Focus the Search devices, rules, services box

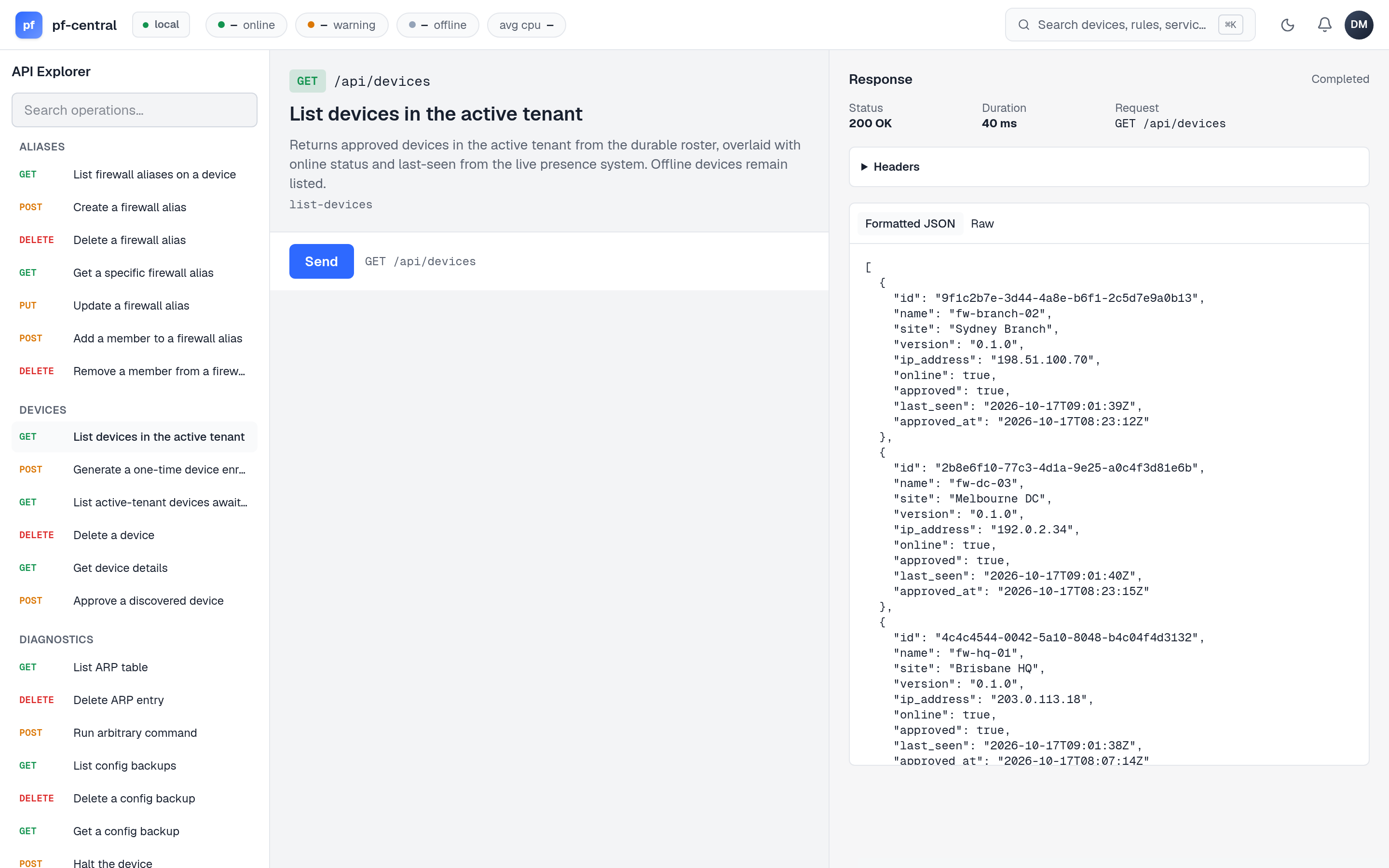pyautogui.click(x=1130, y=25)
